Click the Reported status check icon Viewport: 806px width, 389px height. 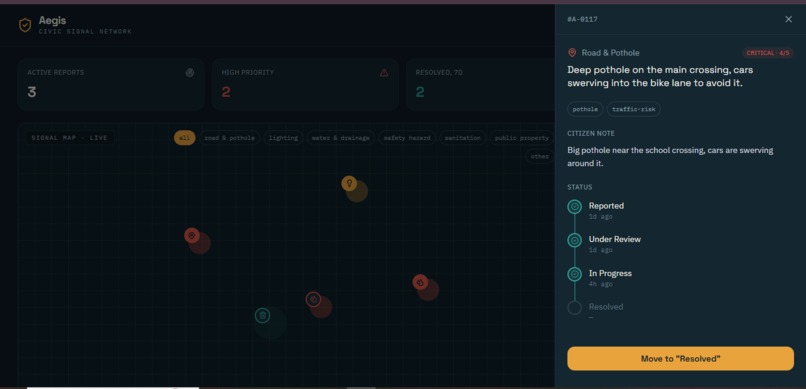point(574,207)
